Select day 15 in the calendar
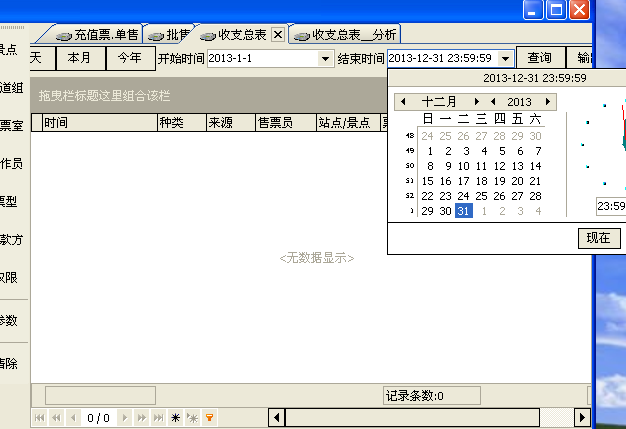626x429 pixels. pos(429,181)
